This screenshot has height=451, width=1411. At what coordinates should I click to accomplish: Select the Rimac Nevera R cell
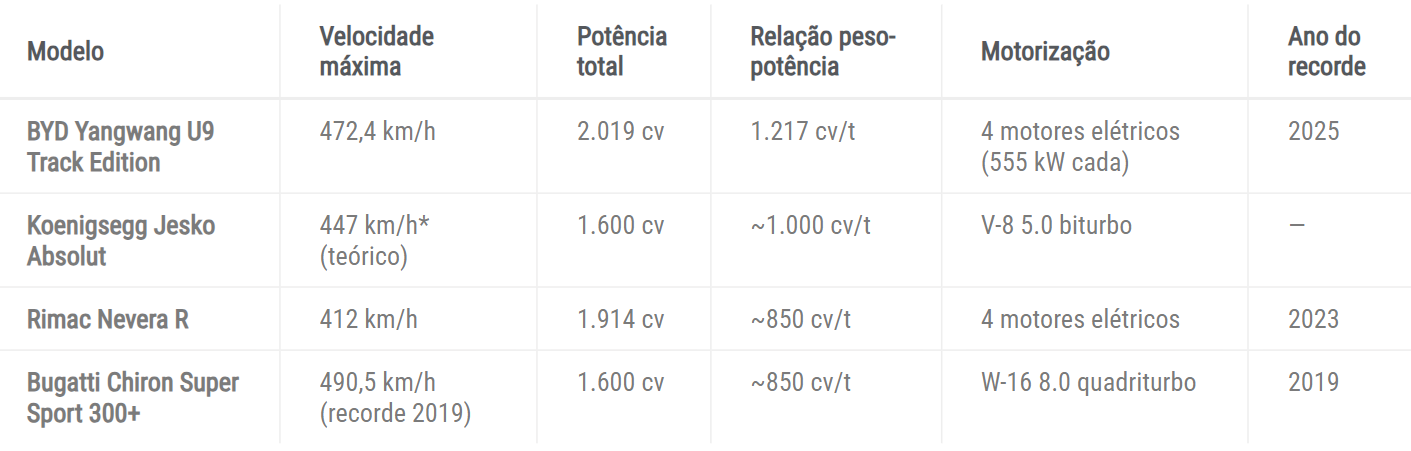[x=108, y=319]
